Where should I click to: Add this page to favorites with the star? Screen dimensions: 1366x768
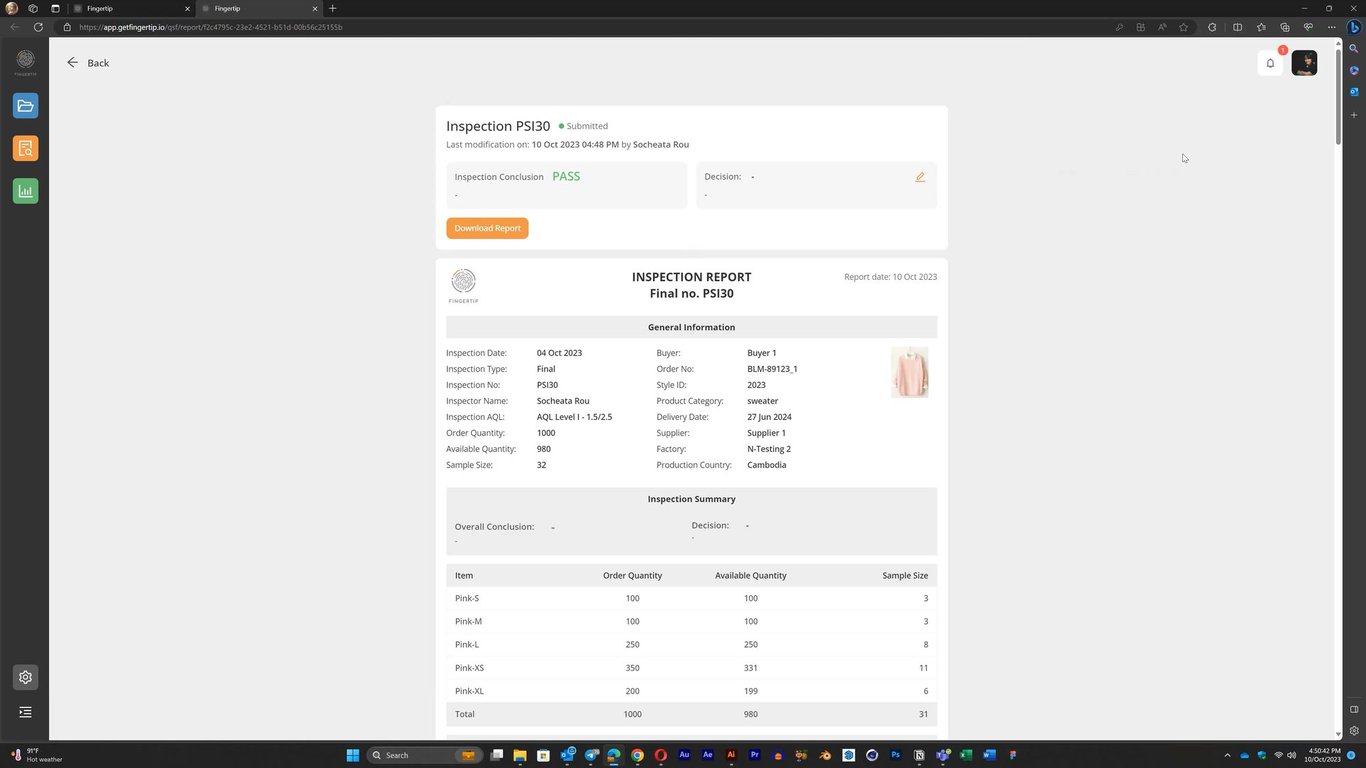click(x=1184, y=27)
